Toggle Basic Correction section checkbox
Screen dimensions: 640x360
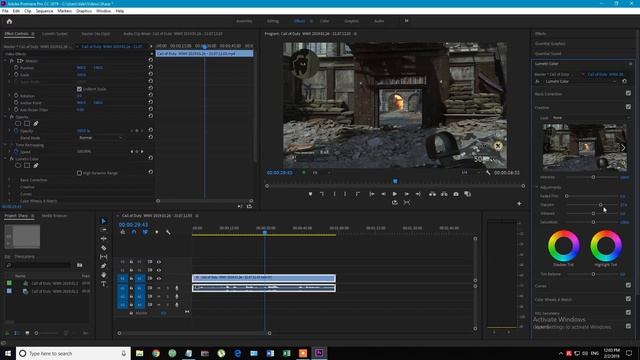[628, 93]
